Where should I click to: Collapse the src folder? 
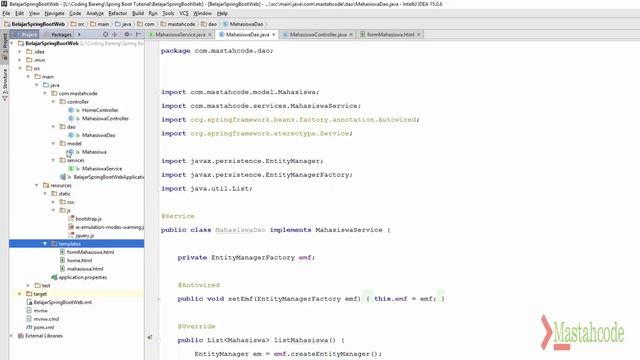tap(20, 69)
